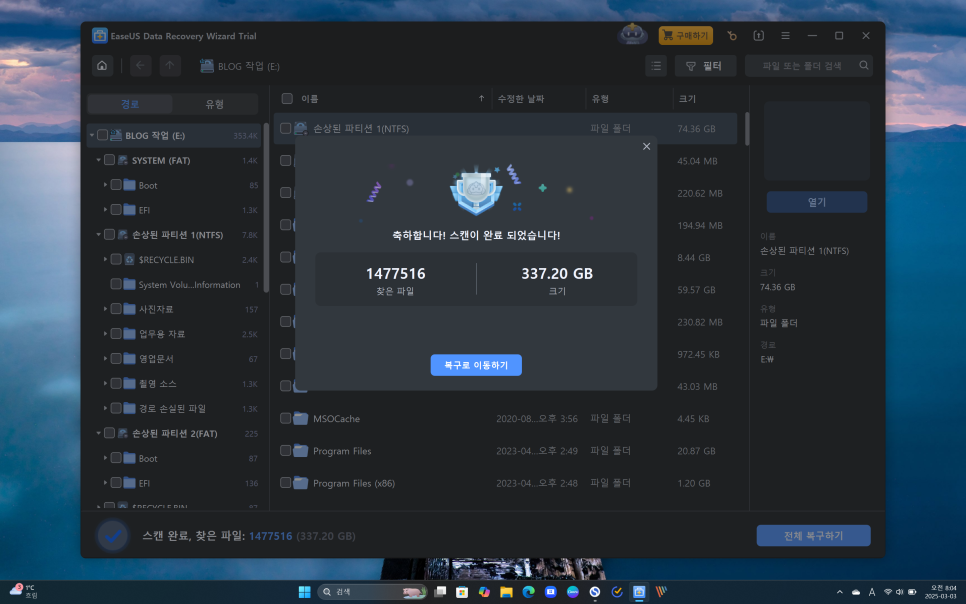Toggle sort order arrow in 이름 column

point(481,99)
